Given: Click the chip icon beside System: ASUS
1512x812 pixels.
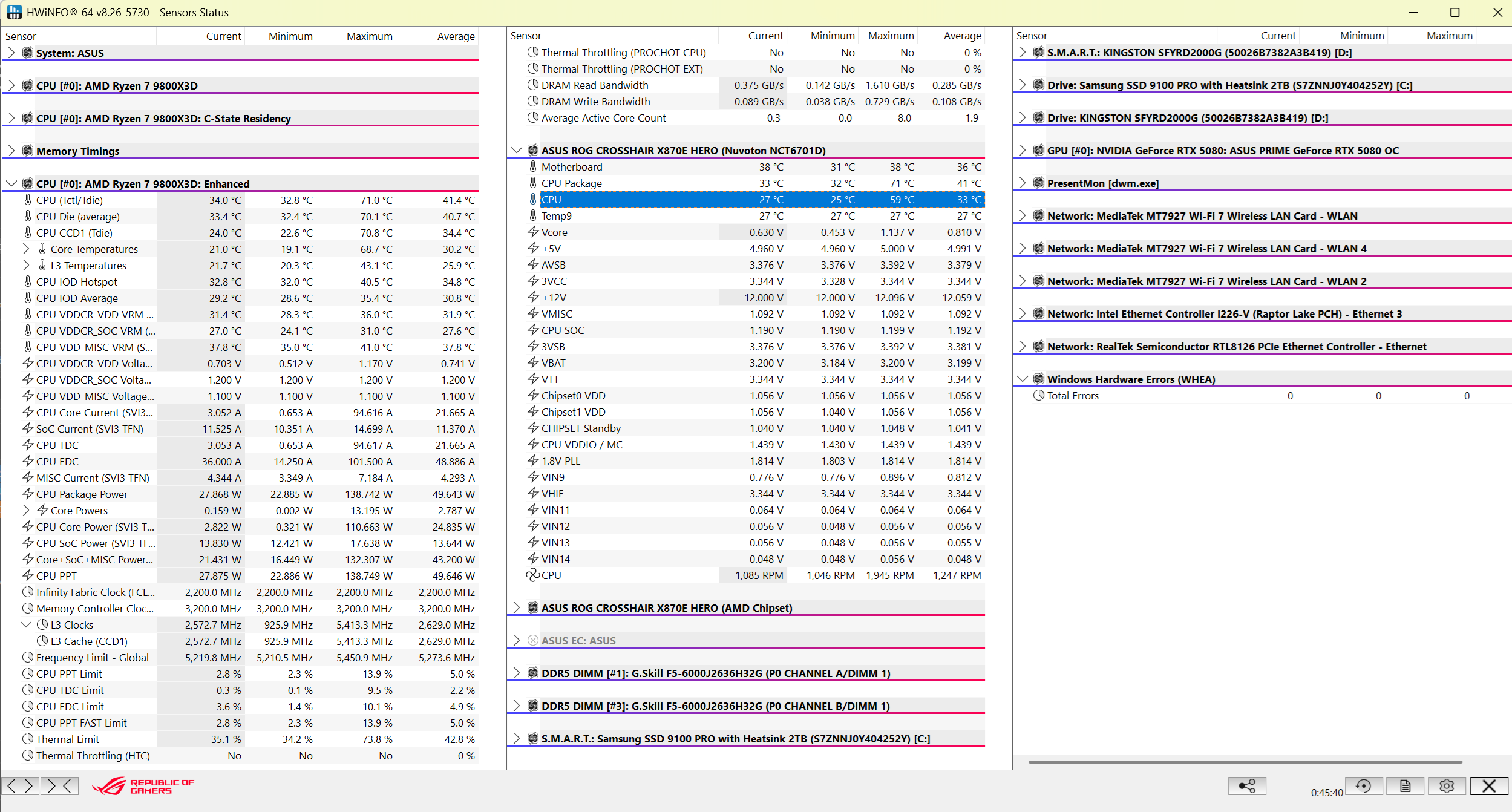Looking at the screenshot, I should [28, 53].
